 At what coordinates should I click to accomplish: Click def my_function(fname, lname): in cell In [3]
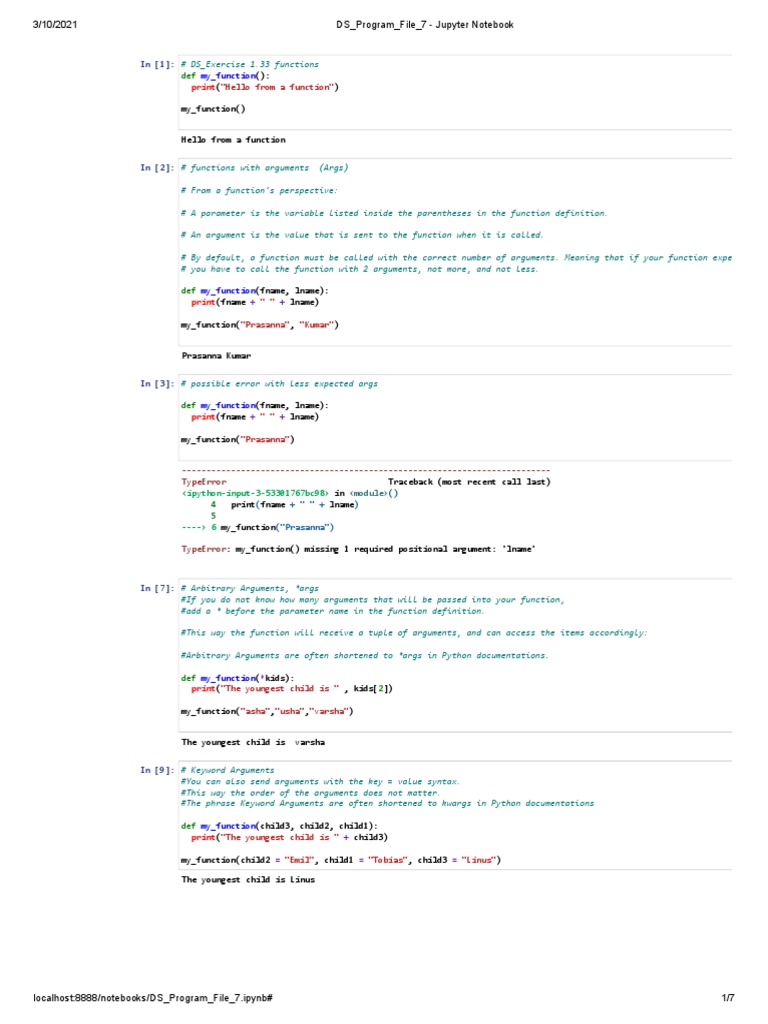tap(255, 406)
